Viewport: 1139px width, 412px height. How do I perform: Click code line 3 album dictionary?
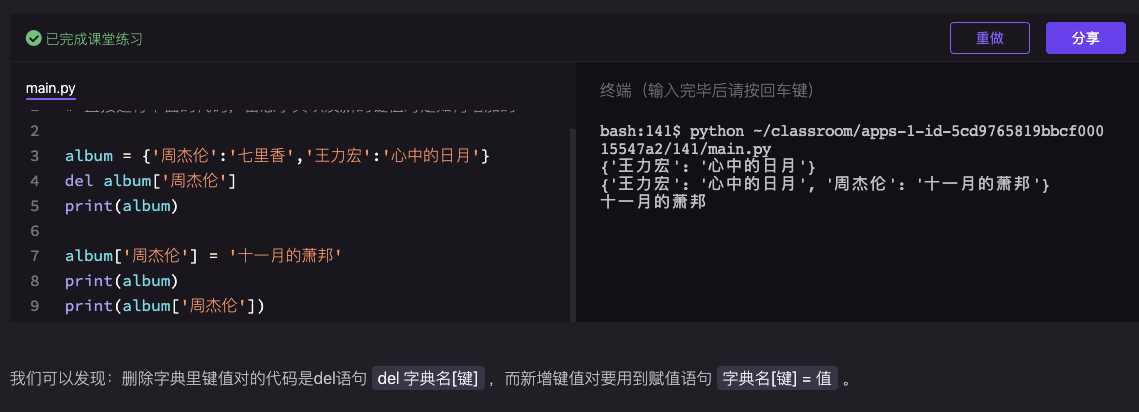click(x=276, y=156)
